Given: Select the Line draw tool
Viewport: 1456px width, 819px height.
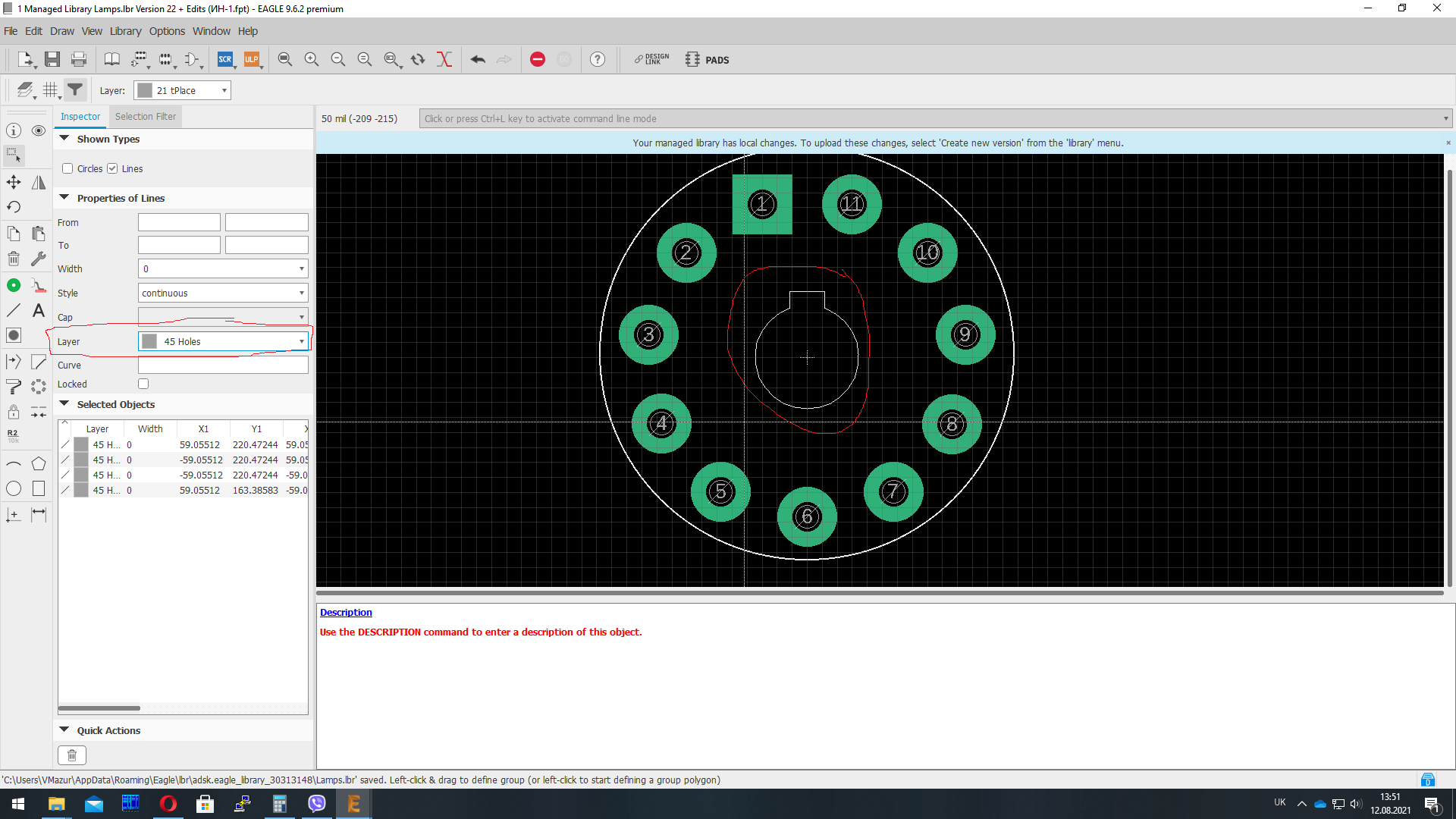Looking at the screenshot, I should pyautogui.click(x=14, y=310).
